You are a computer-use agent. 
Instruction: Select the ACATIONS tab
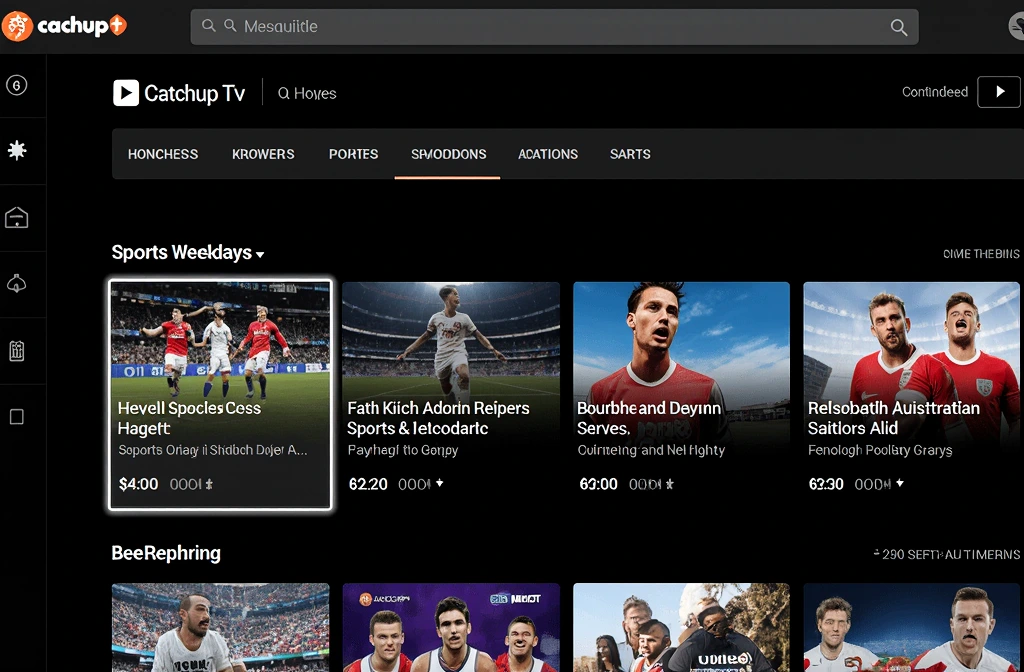coord(548,154)
